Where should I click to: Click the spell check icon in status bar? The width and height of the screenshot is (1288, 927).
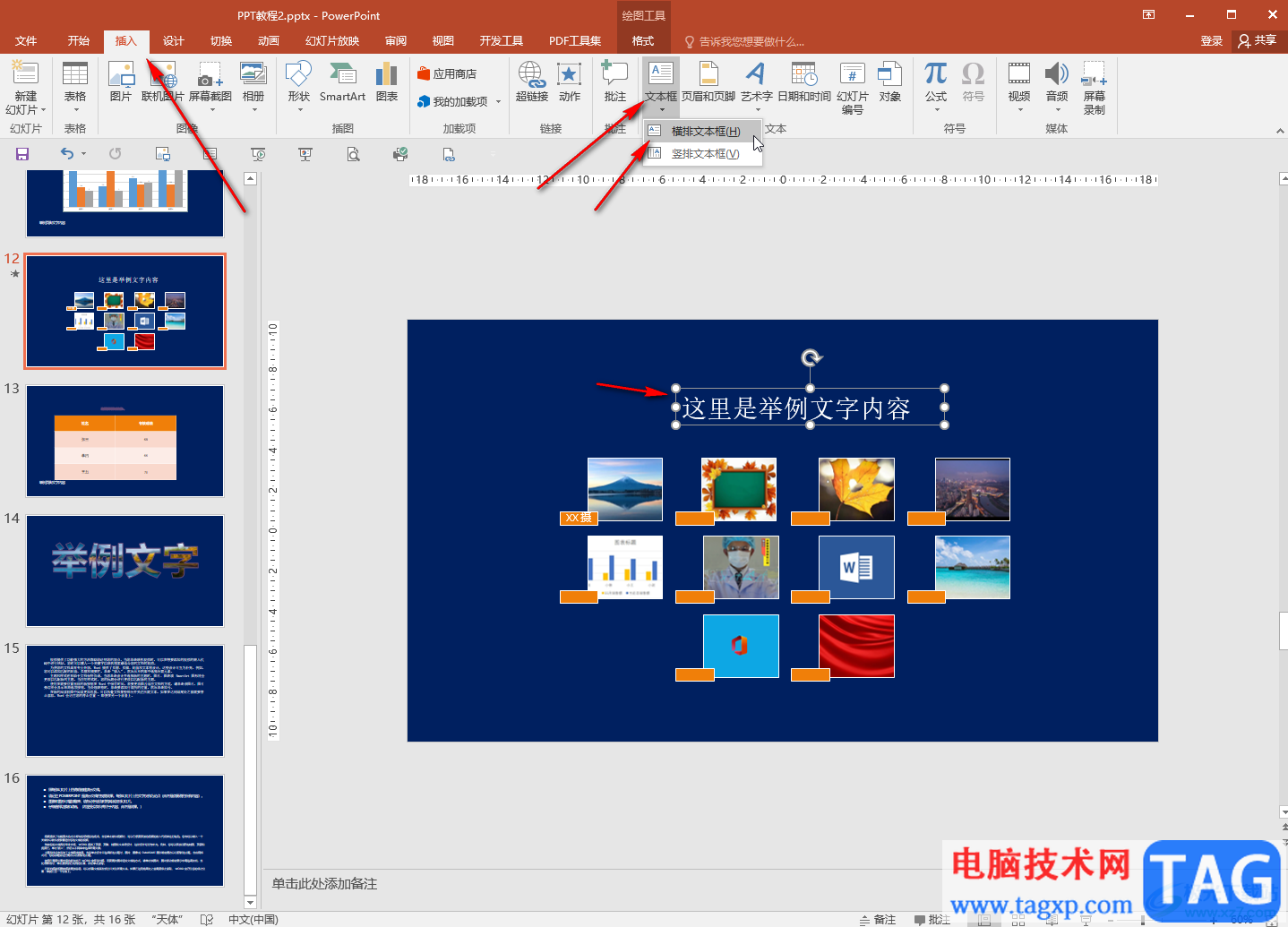tap(207, 920)
